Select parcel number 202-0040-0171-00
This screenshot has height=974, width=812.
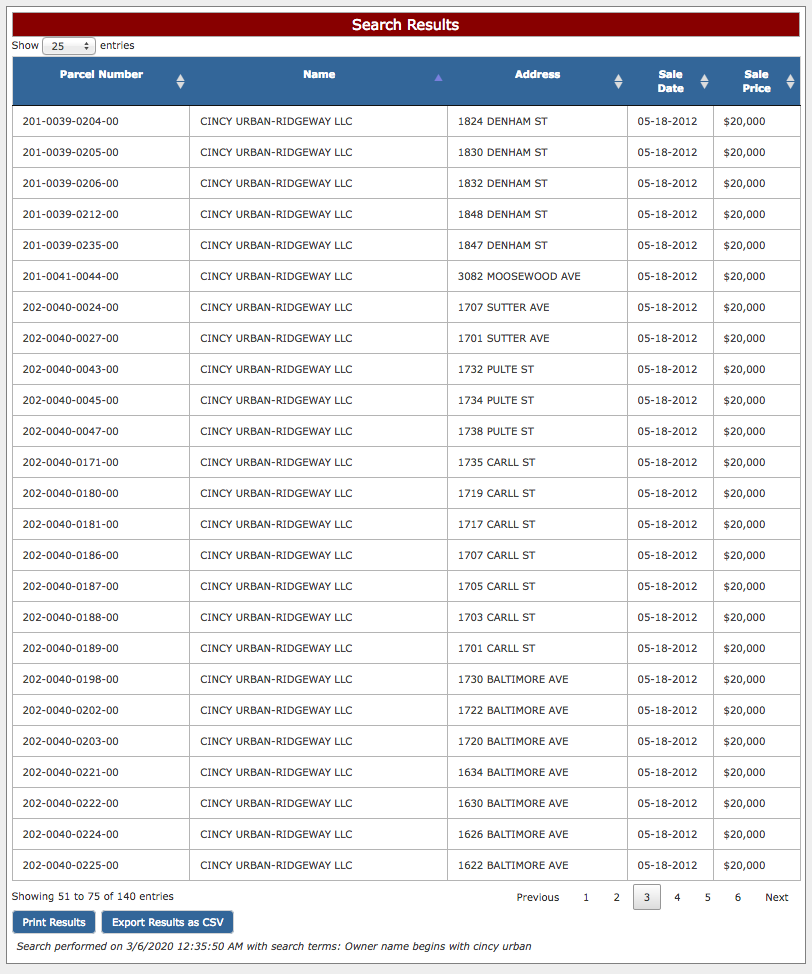coord(71,463)
